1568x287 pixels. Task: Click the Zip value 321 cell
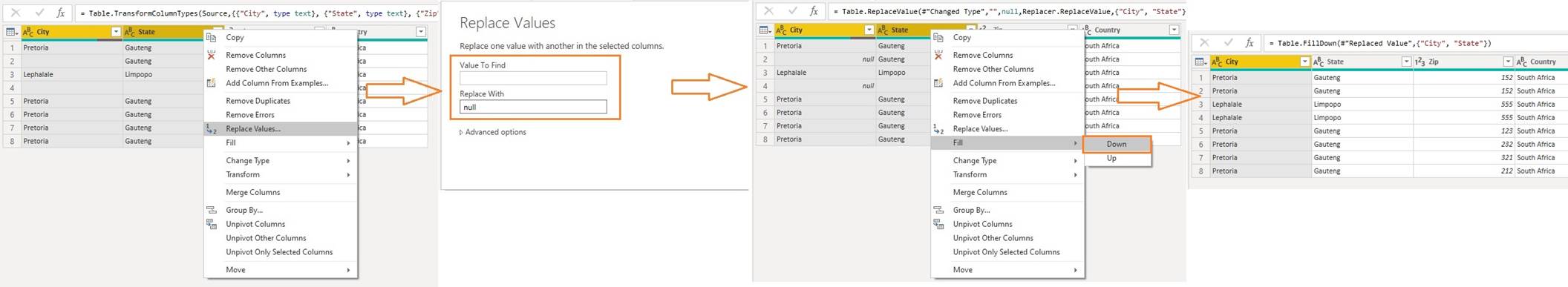1463,158
